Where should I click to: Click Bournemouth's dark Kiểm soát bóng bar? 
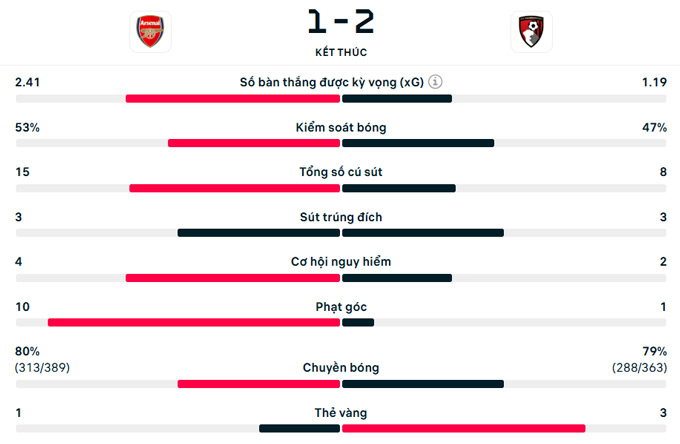pyautogui.click(x=418, y=143)
